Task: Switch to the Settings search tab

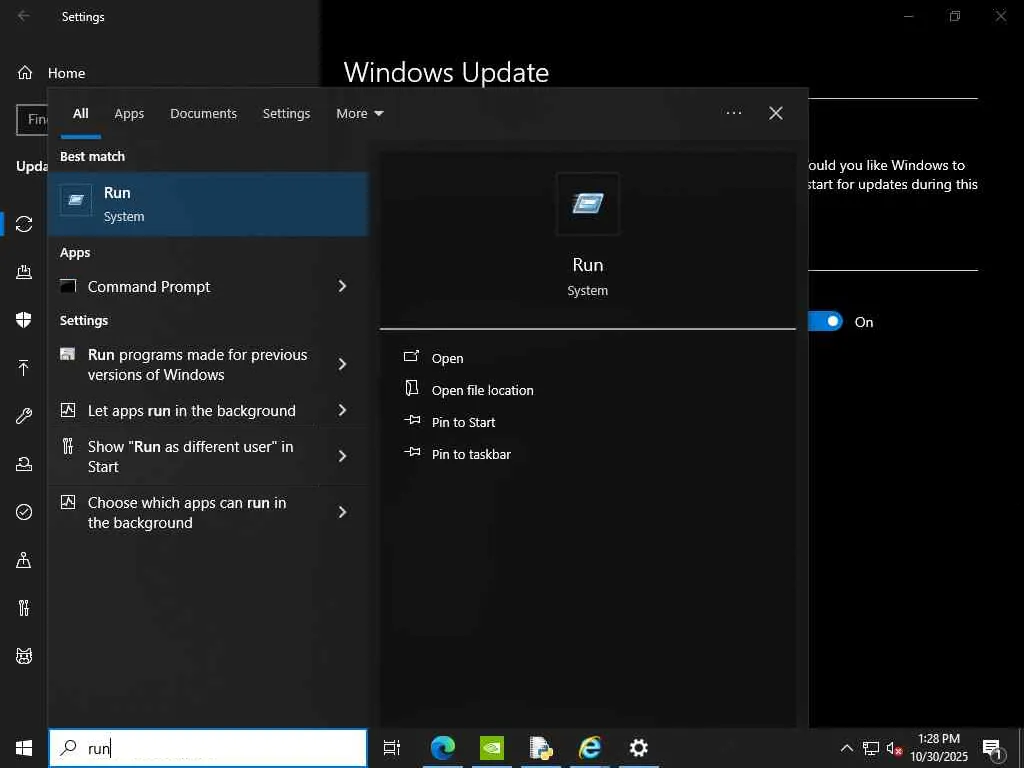Action: [286, 114]
